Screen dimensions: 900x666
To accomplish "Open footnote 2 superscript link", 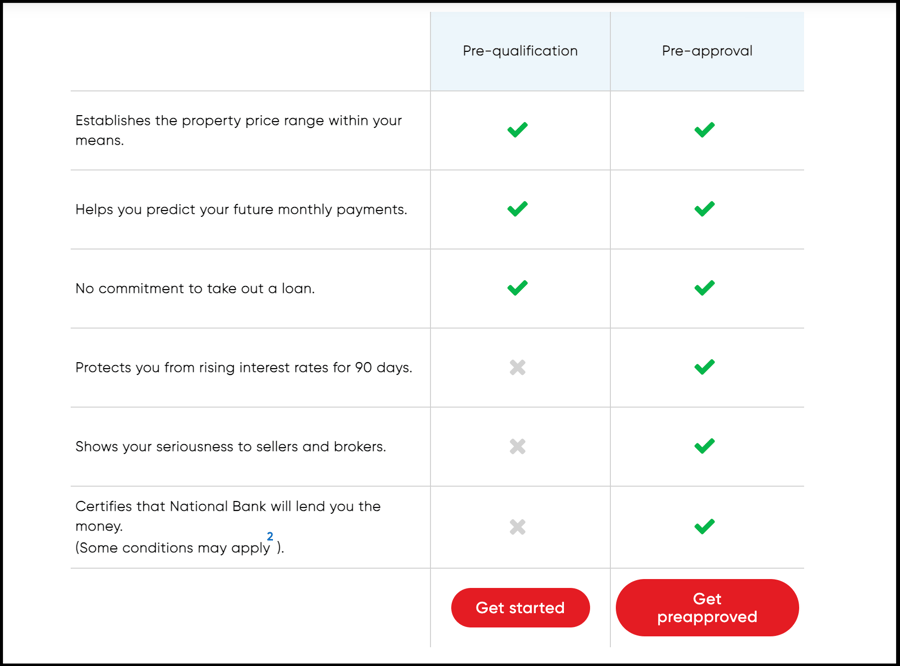I will [x=270, y=537].
